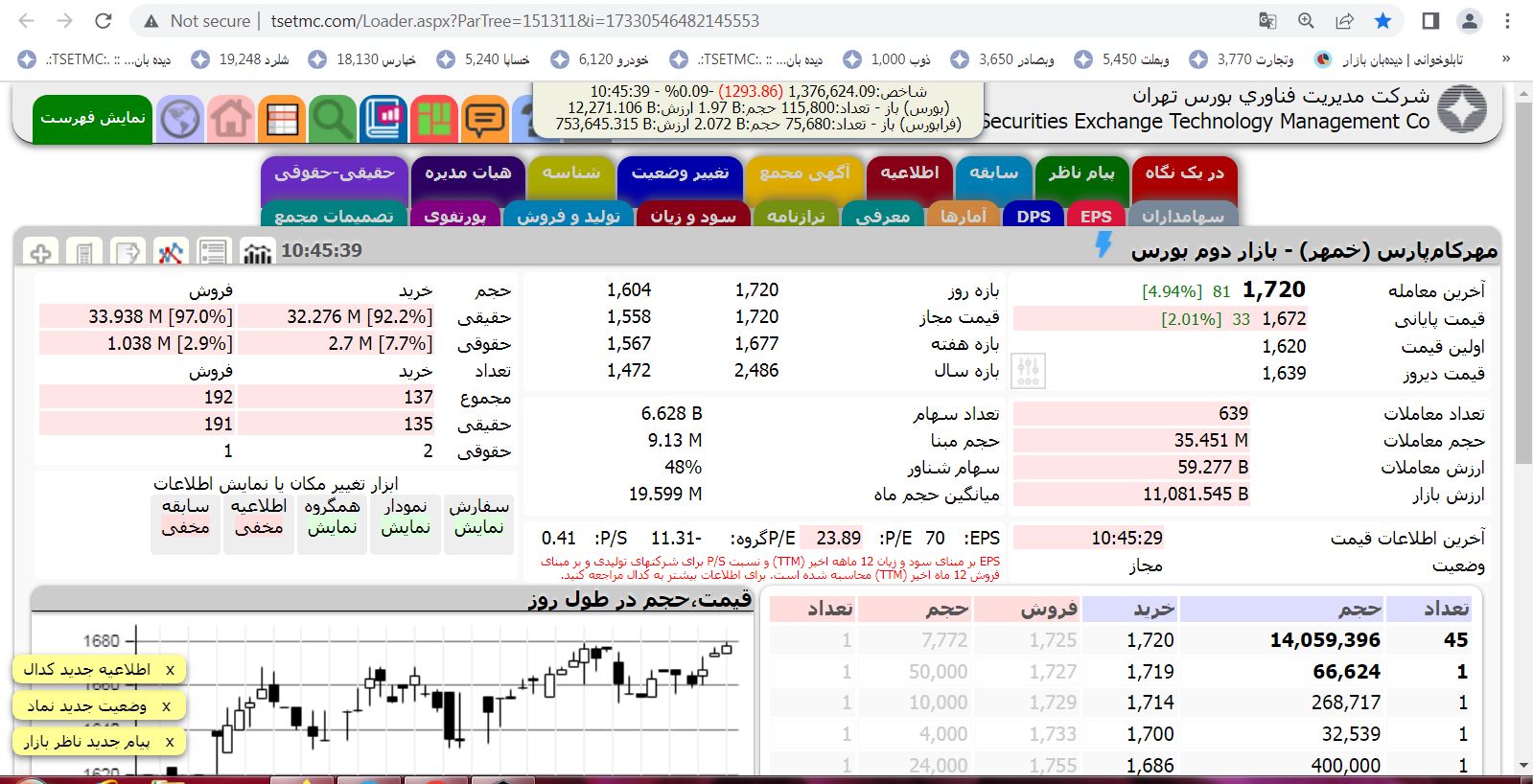The image size is (1533, 784).
Task: Open the آمارها tab
Action: 964,216
